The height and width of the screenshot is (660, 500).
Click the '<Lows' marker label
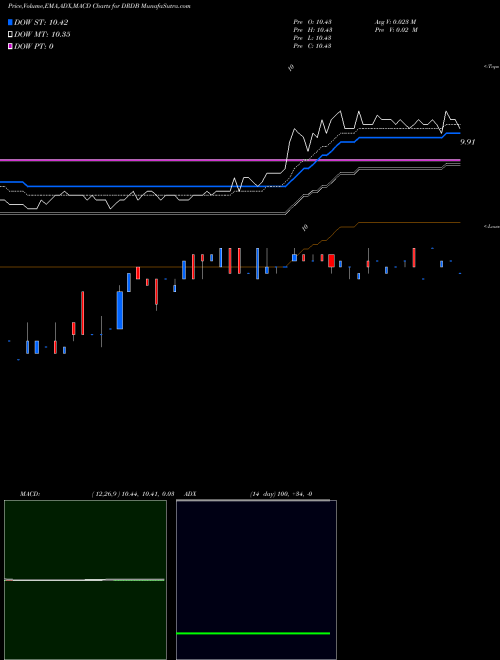(492, 226)
